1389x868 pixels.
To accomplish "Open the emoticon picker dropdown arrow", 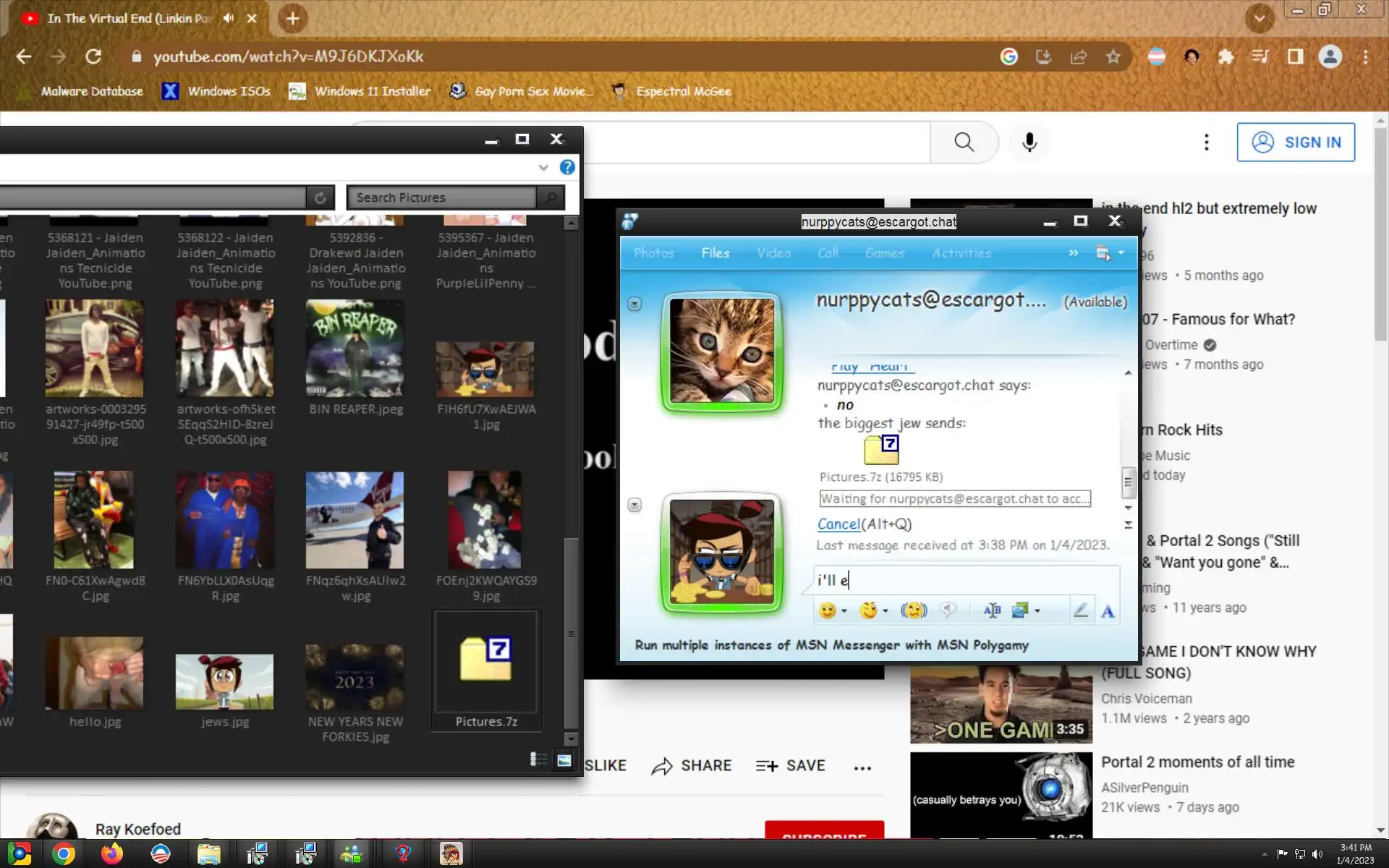I will pyautogui.click(x=844, y=612).
